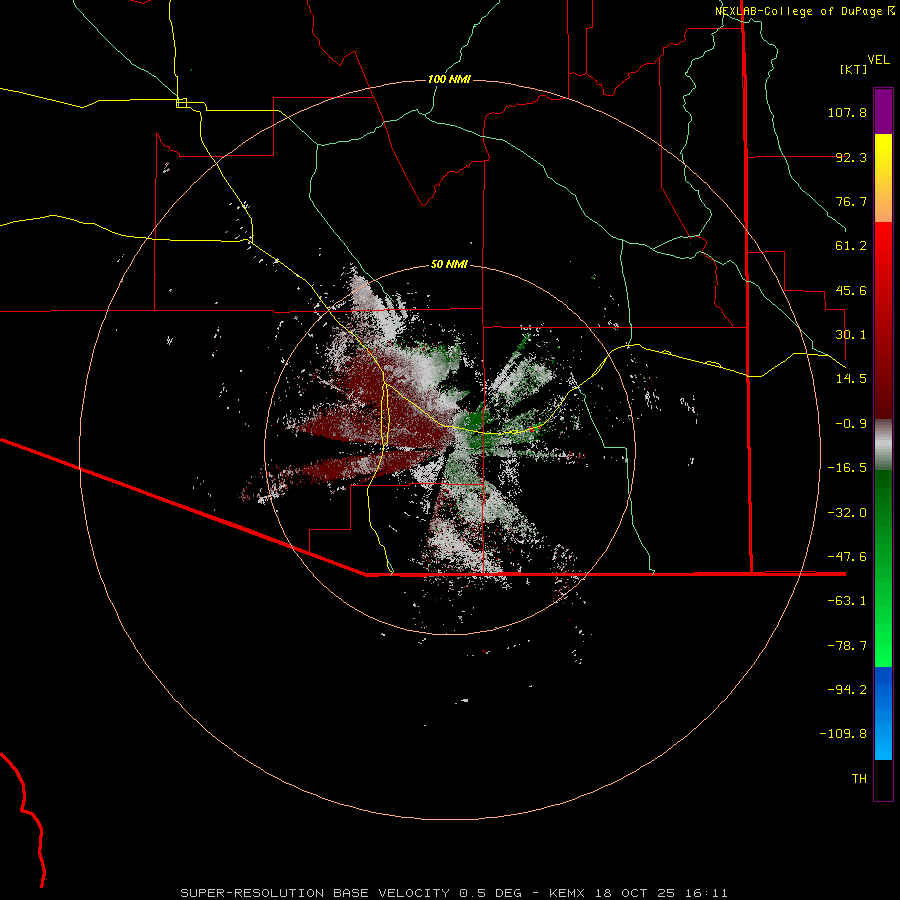Click the green segment of the velocity color bar
The width and height of the screenshot is (900, 900).
pyautogui.click(x=883, y=568)
